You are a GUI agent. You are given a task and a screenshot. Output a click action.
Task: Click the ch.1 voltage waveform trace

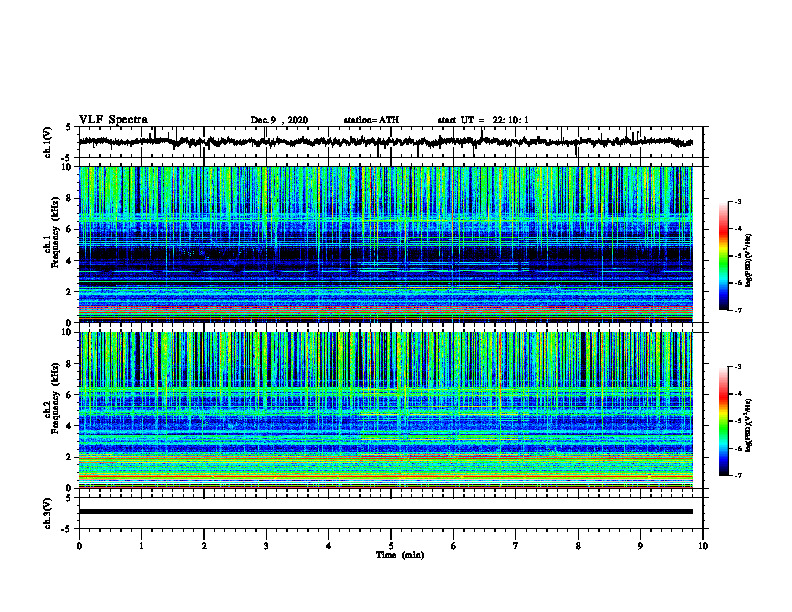(385, 142)
